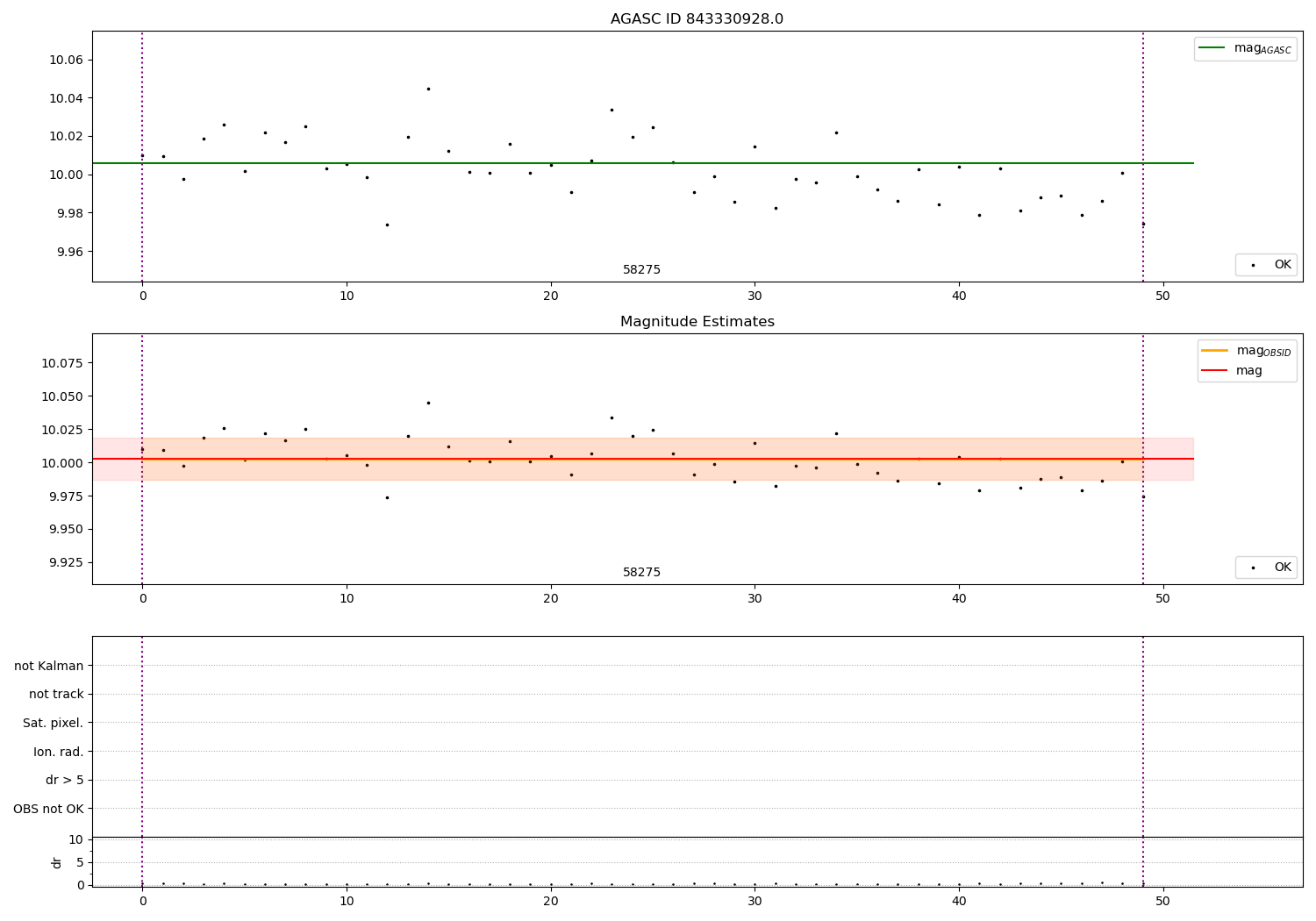The height and width of the screenshot is (921, 1316).
Task: Click the 'not Kalman' y-axis label
Action: point(49,666)
